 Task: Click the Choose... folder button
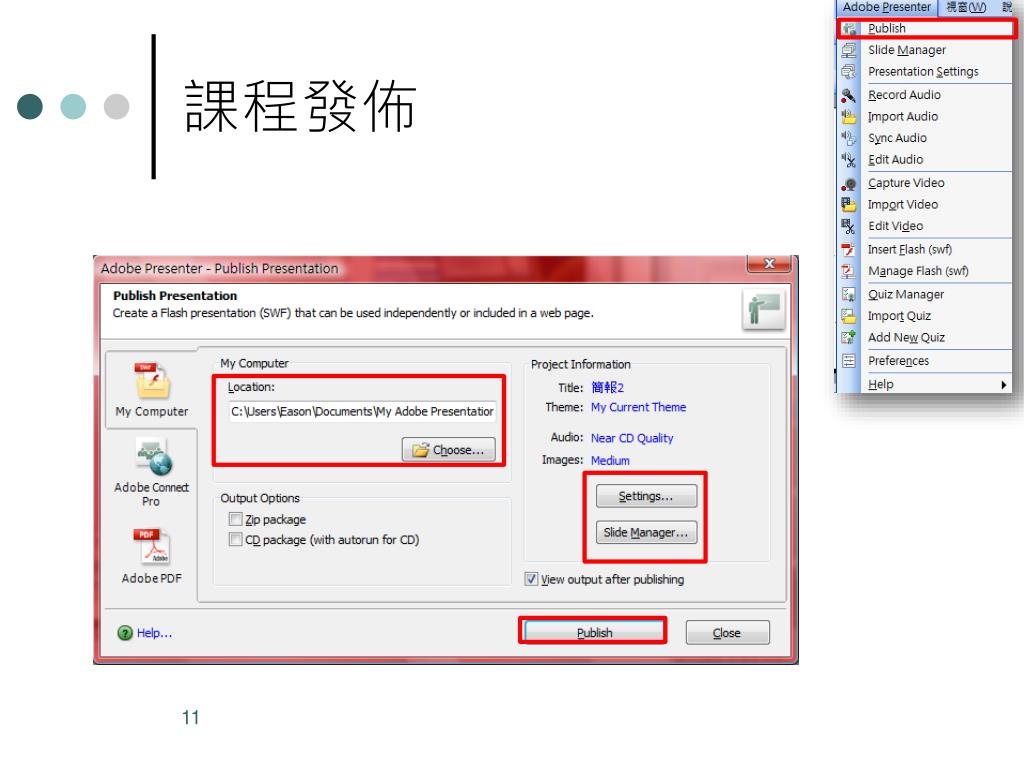pyautogui.click(x=449, y=450)
